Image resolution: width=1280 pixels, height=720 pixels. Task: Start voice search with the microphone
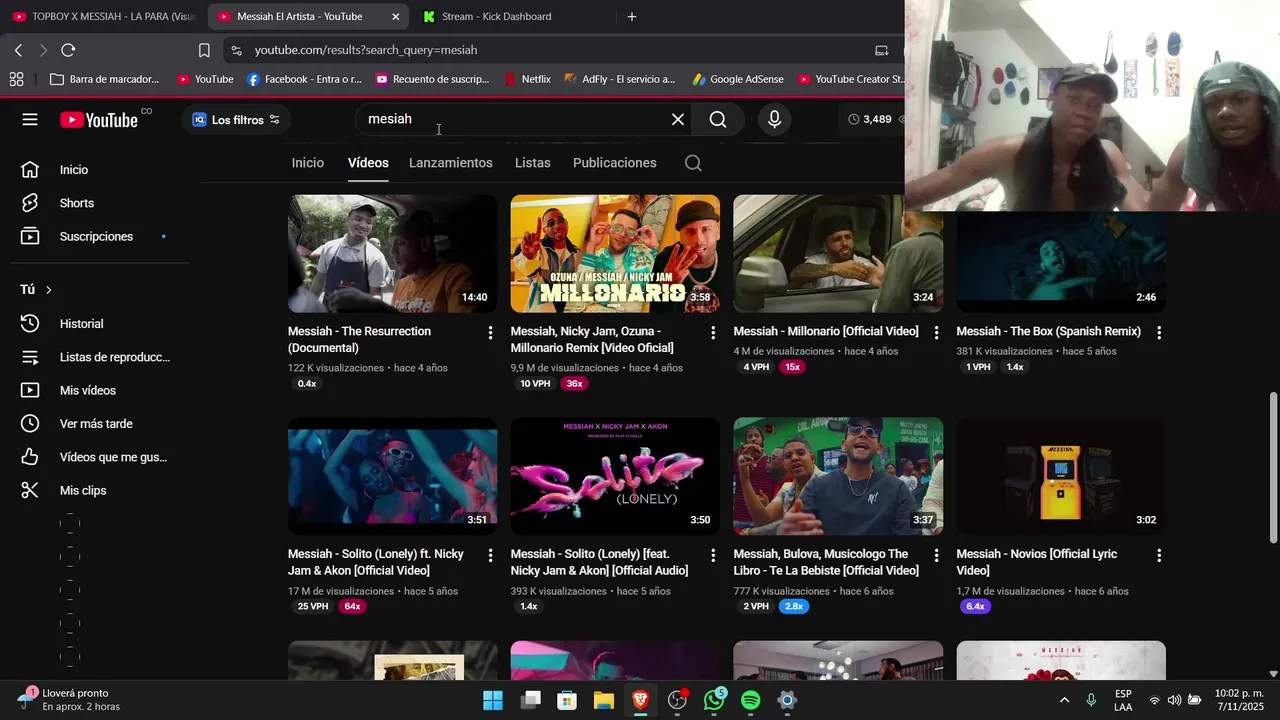[774, 120]
